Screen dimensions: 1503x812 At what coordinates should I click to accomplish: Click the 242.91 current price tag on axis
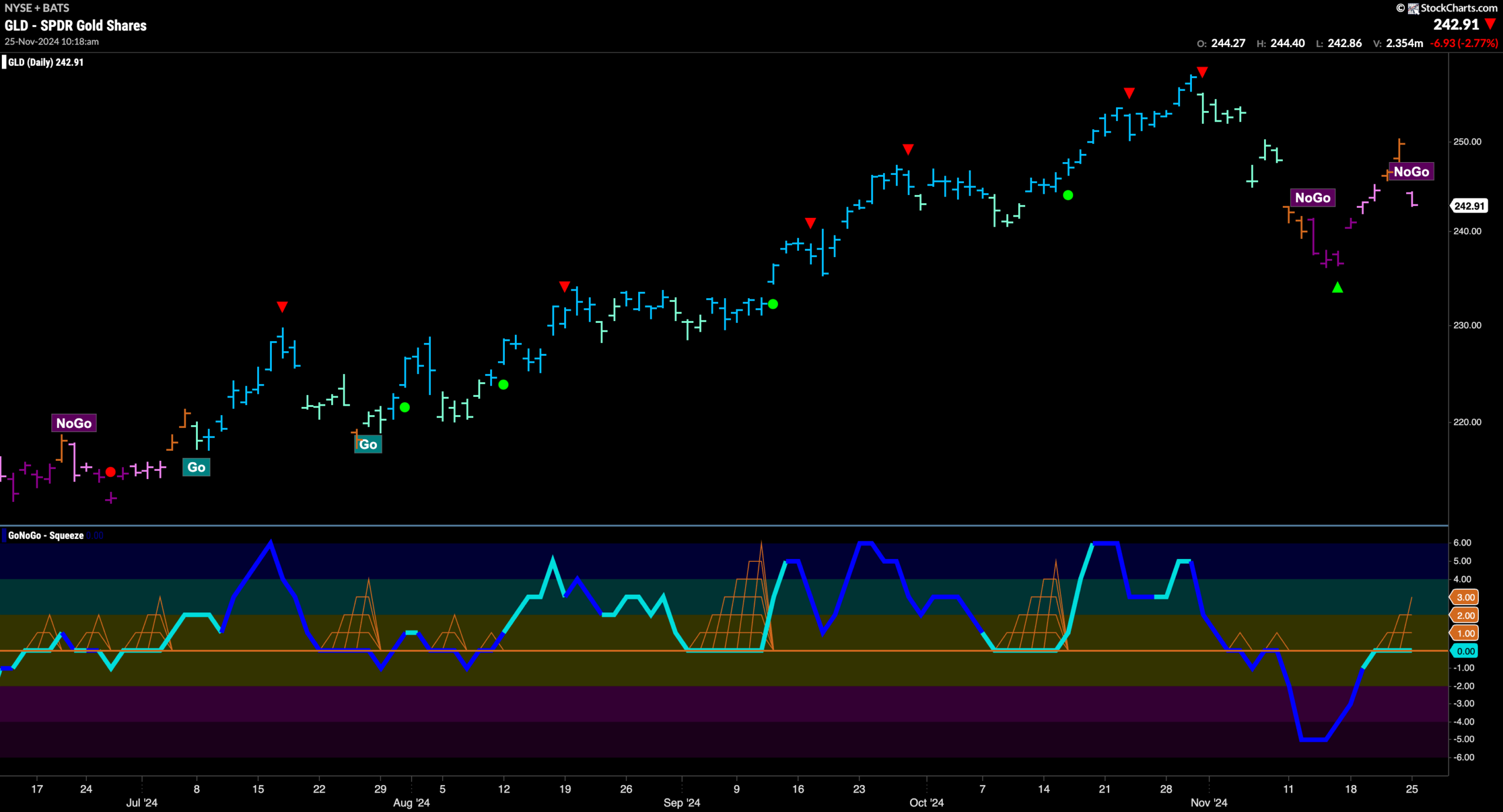click(1470, 206)
